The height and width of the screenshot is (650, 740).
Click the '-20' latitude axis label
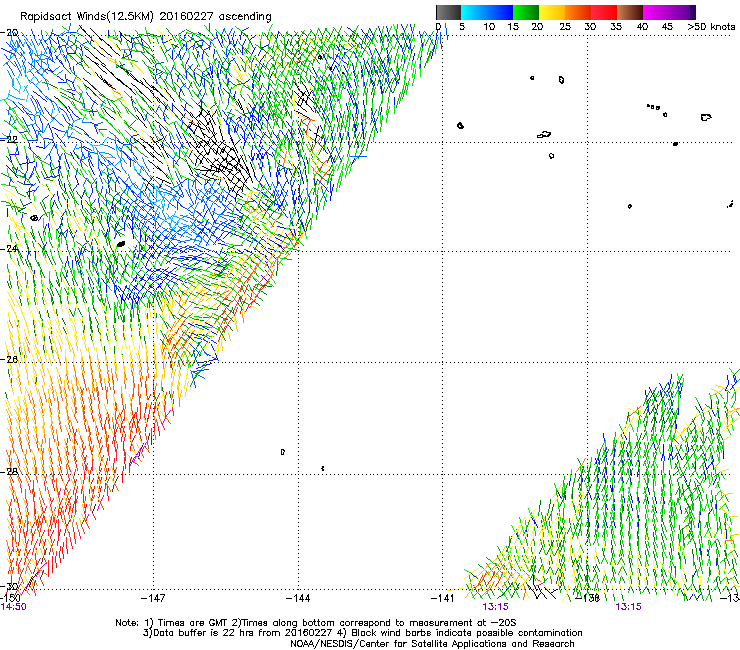click(x=9, y=33)
